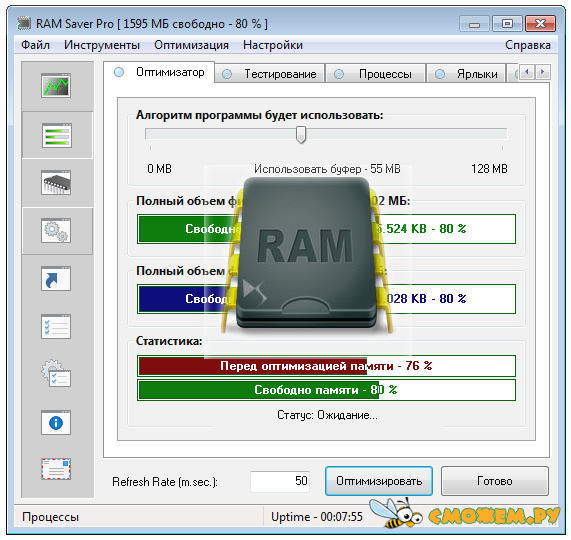Click the Оптимизировать button
Screen dimensions: 571x540
[379, 481]
